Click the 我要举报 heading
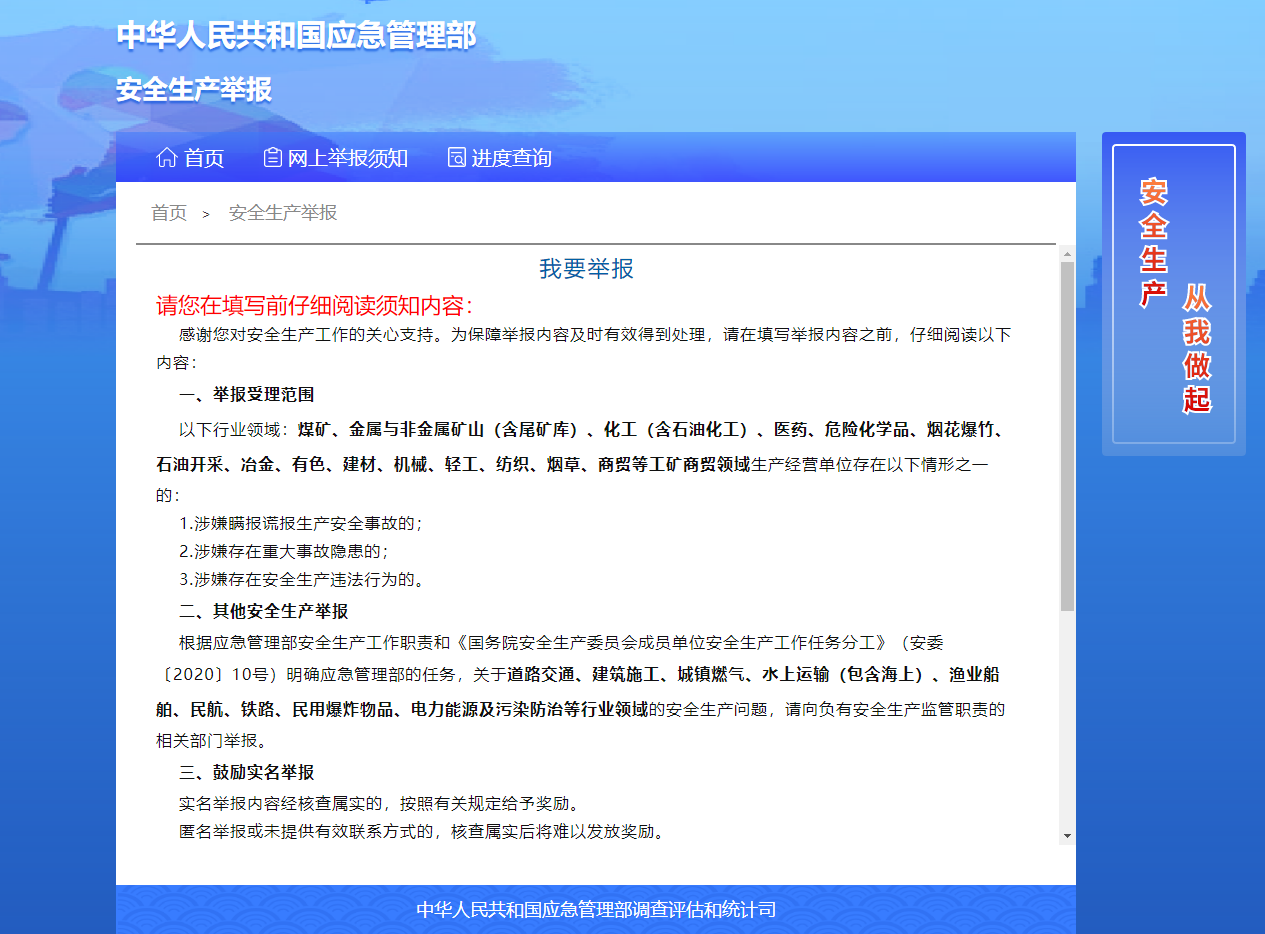This screenshot has height=934, width=1265. tap(587, 269)
